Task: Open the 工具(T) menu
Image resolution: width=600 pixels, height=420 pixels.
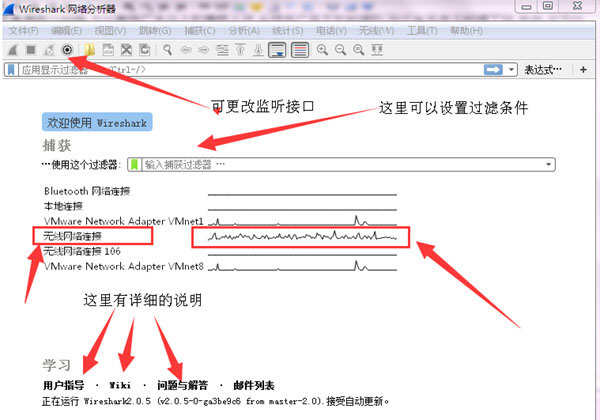Action: click(x=422, y=31)
